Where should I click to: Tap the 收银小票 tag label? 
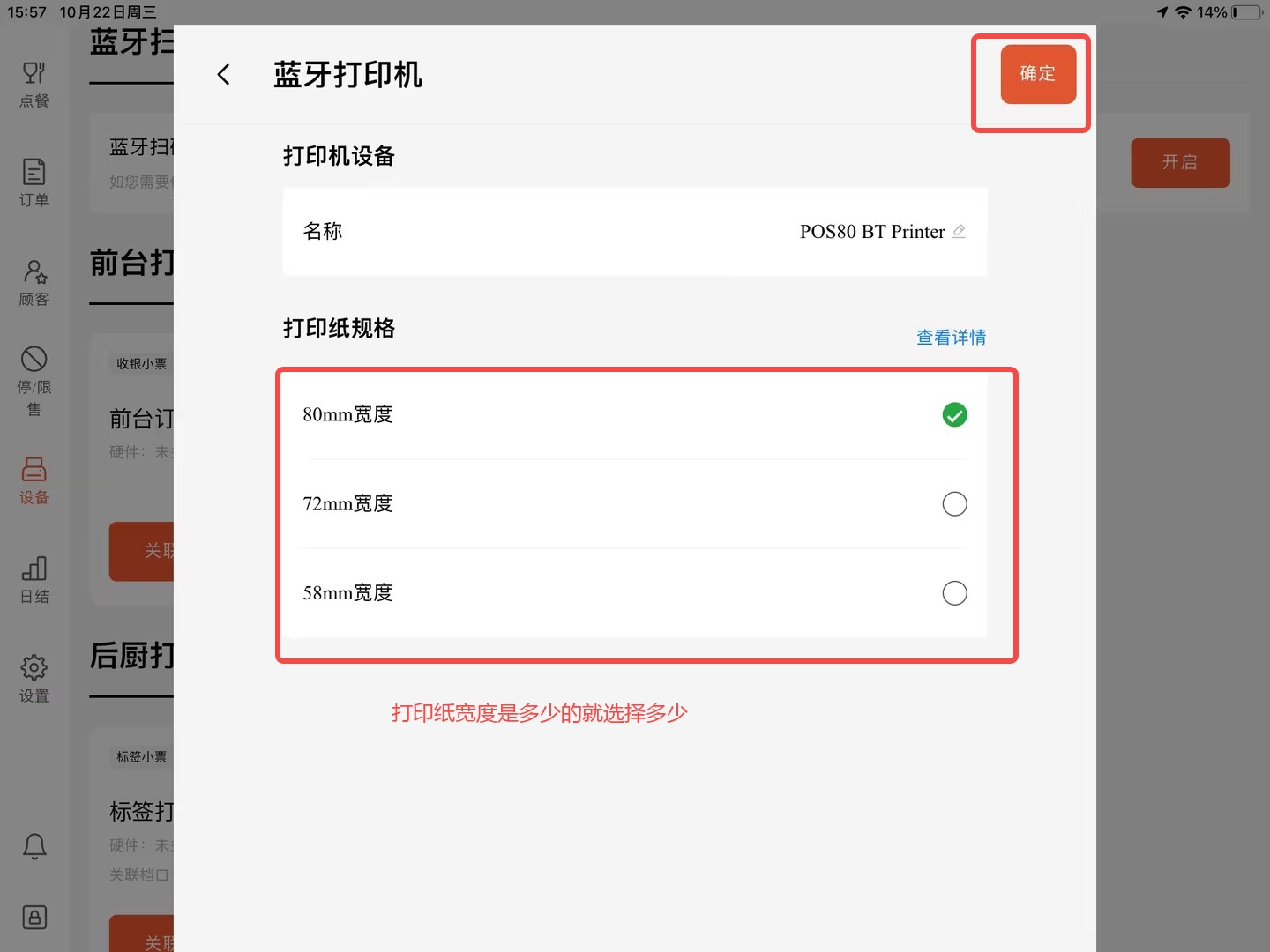pyautogui.click(x=142, y=363)
